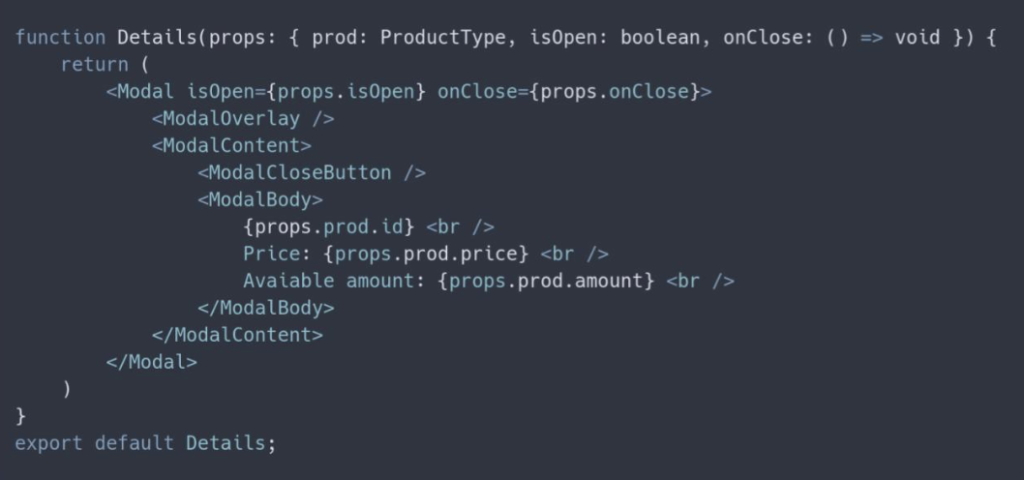The image size is (1024, 480).
Task: Click the misspelled word 'Avaiable'
Action: (x=288, y=281)
